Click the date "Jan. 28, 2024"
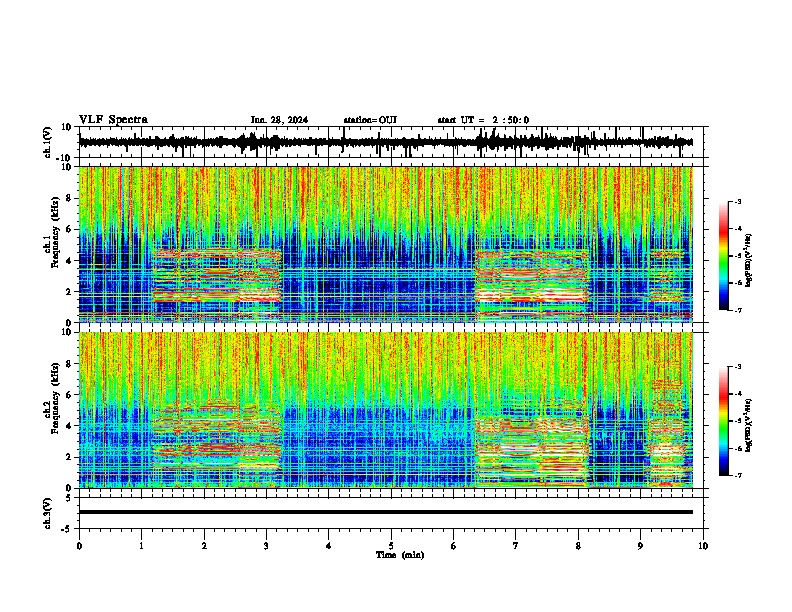The width and height of the screenshot is (792, 612). click(279, 120)
